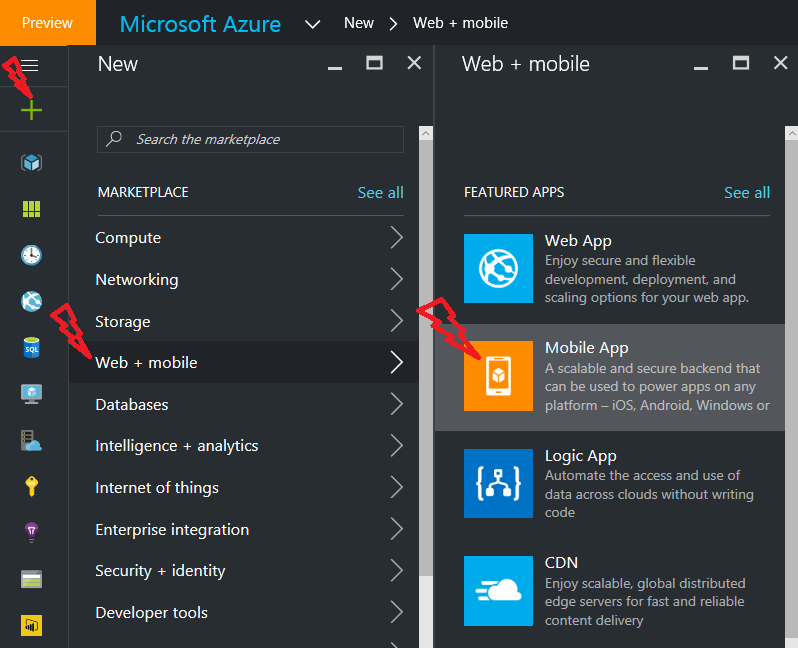Click See all link for Featured Apps

click(747, 192)
